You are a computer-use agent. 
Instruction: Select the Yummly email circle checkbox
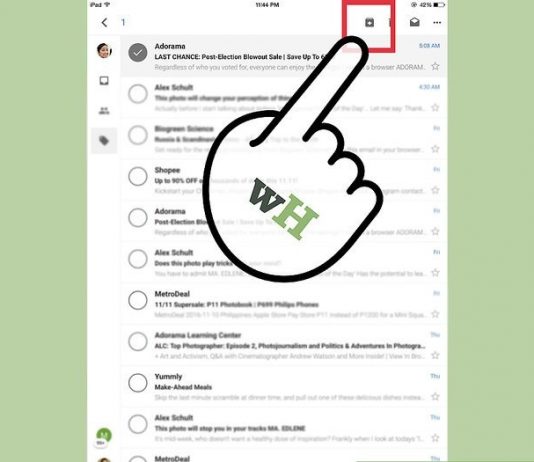(x=138, y=383)
